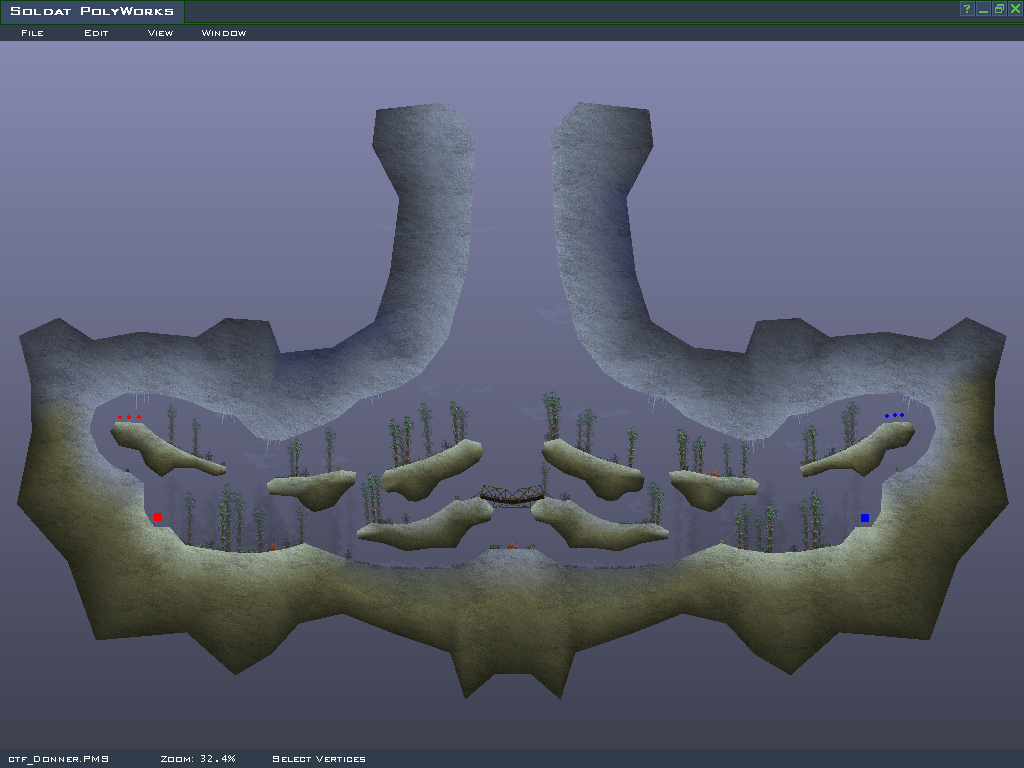Click the green question mark help icon
Screen dimensions: 1024x768
coord(967,9)
